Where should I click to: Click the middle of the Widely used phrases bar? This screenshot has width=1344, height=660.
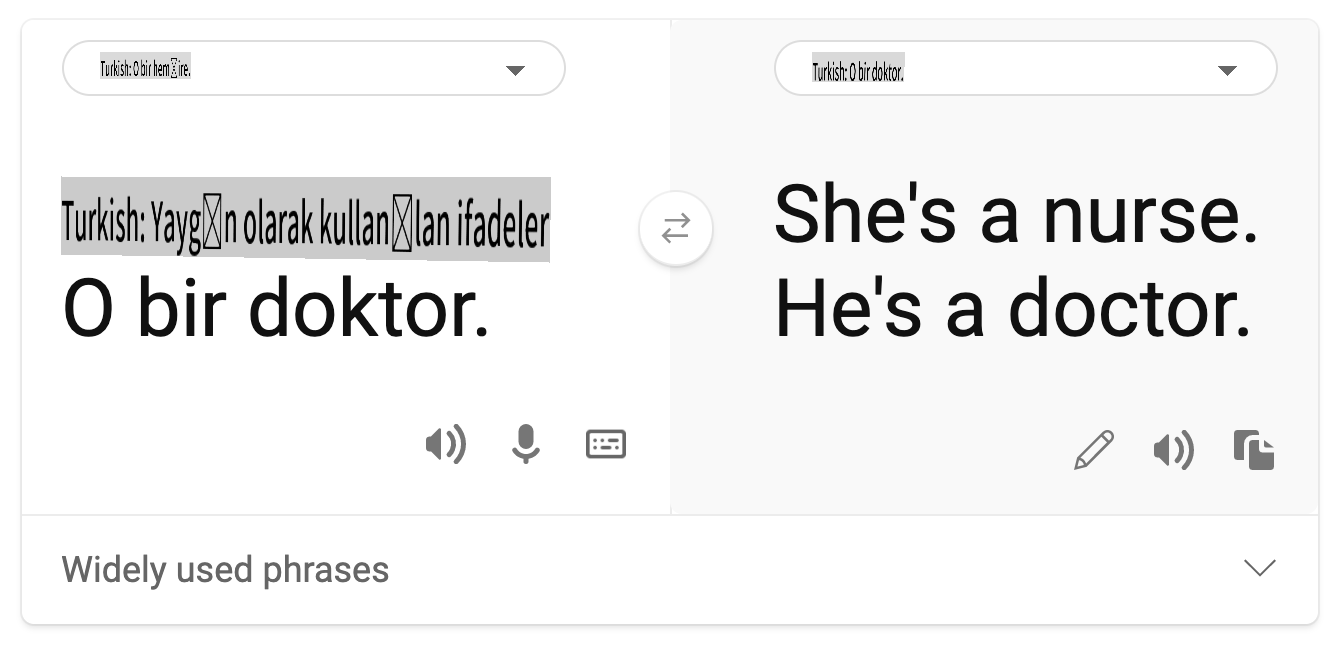pyautogui.click(x=670, y=570)
